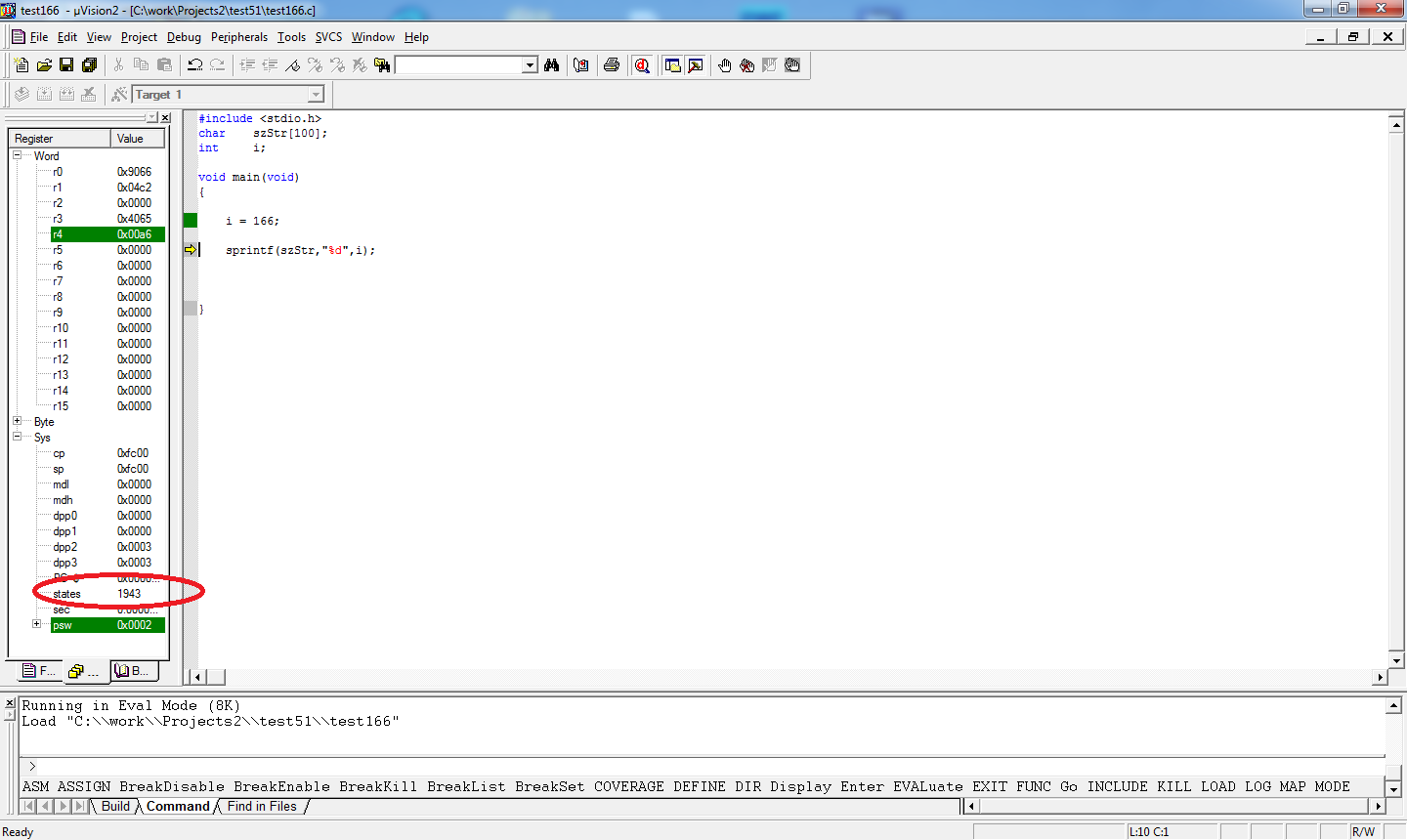Open Find in Files toolbar icon
Screen dimensions: 1407x840
pos(382,65)
